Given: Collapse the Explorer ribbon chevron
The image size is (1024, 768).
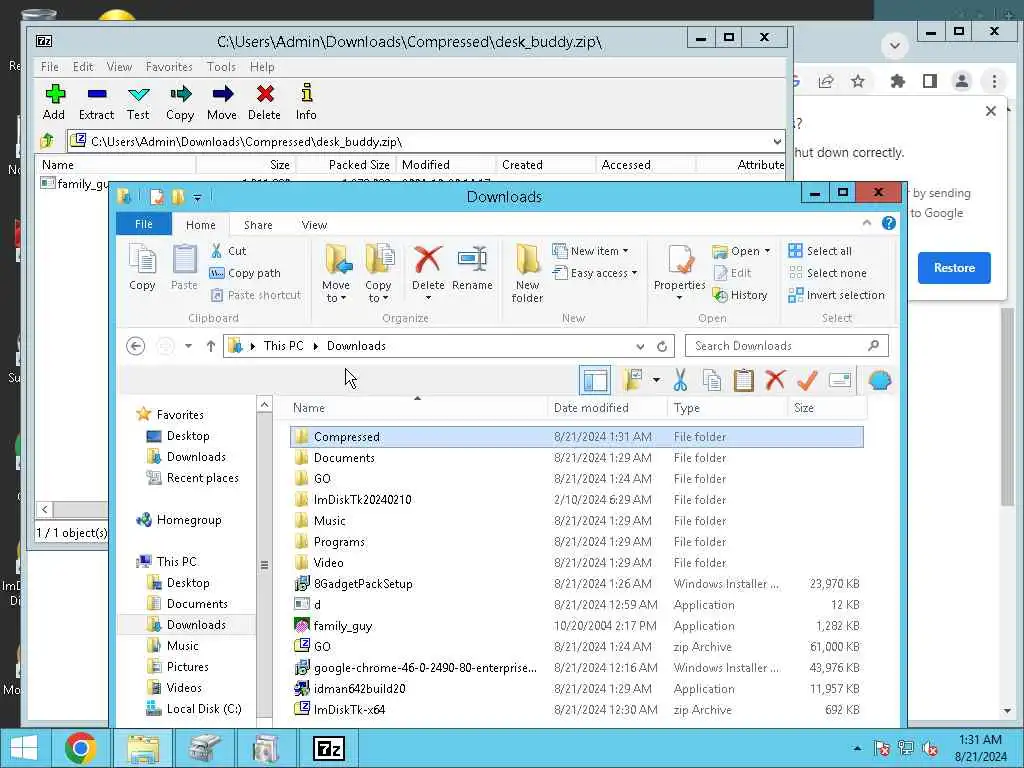Looking at the screenshot, I should pos(867,223).
